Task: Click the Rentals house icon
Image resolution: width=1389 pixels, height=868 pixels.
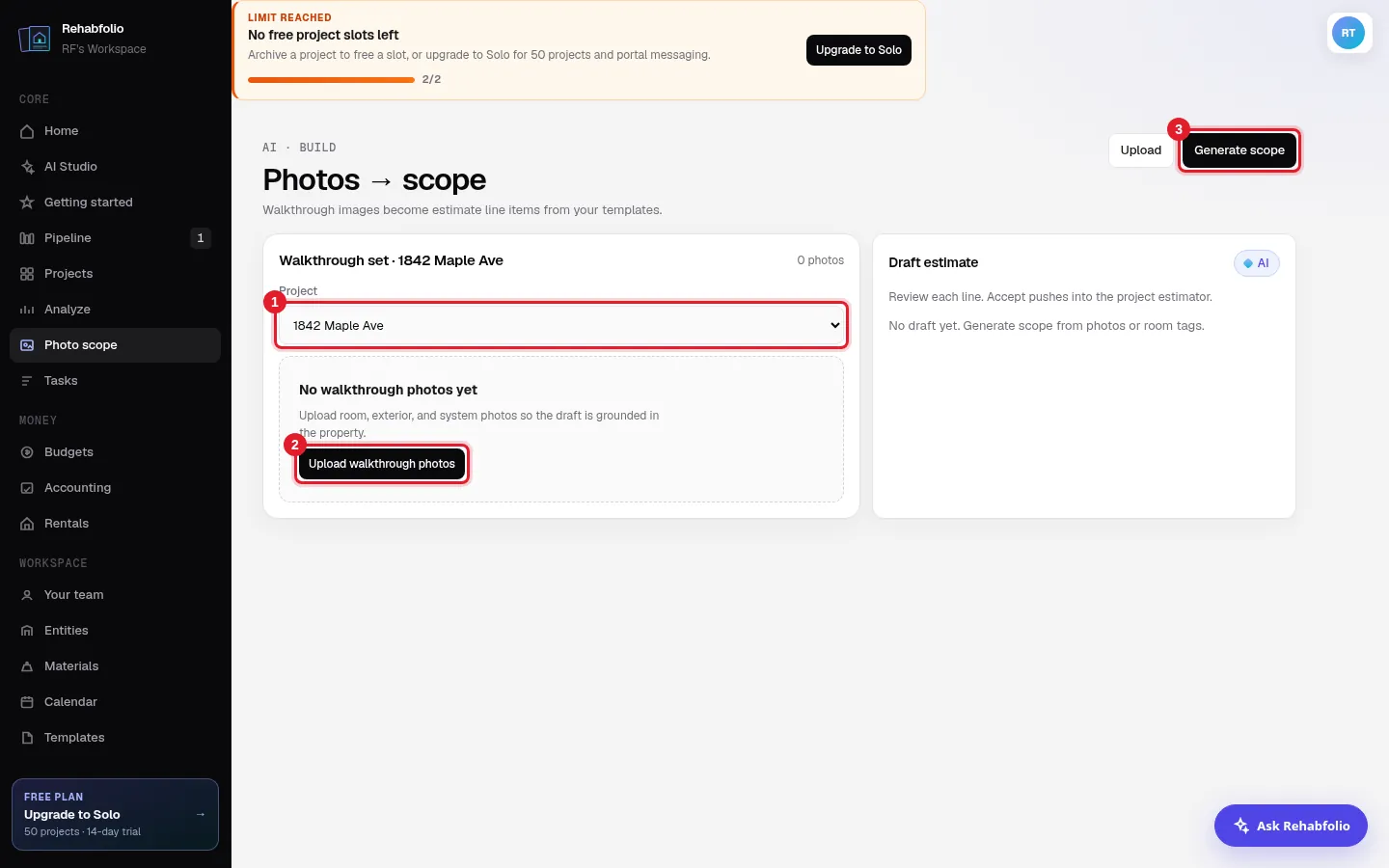Action: coord(27,524)
